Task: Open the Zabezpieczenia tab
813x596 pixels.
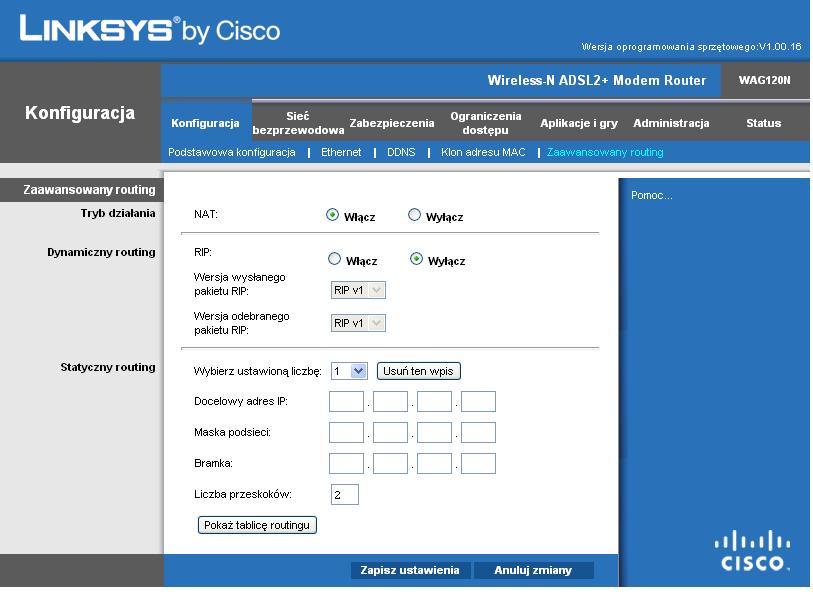Action: [391, 123]
